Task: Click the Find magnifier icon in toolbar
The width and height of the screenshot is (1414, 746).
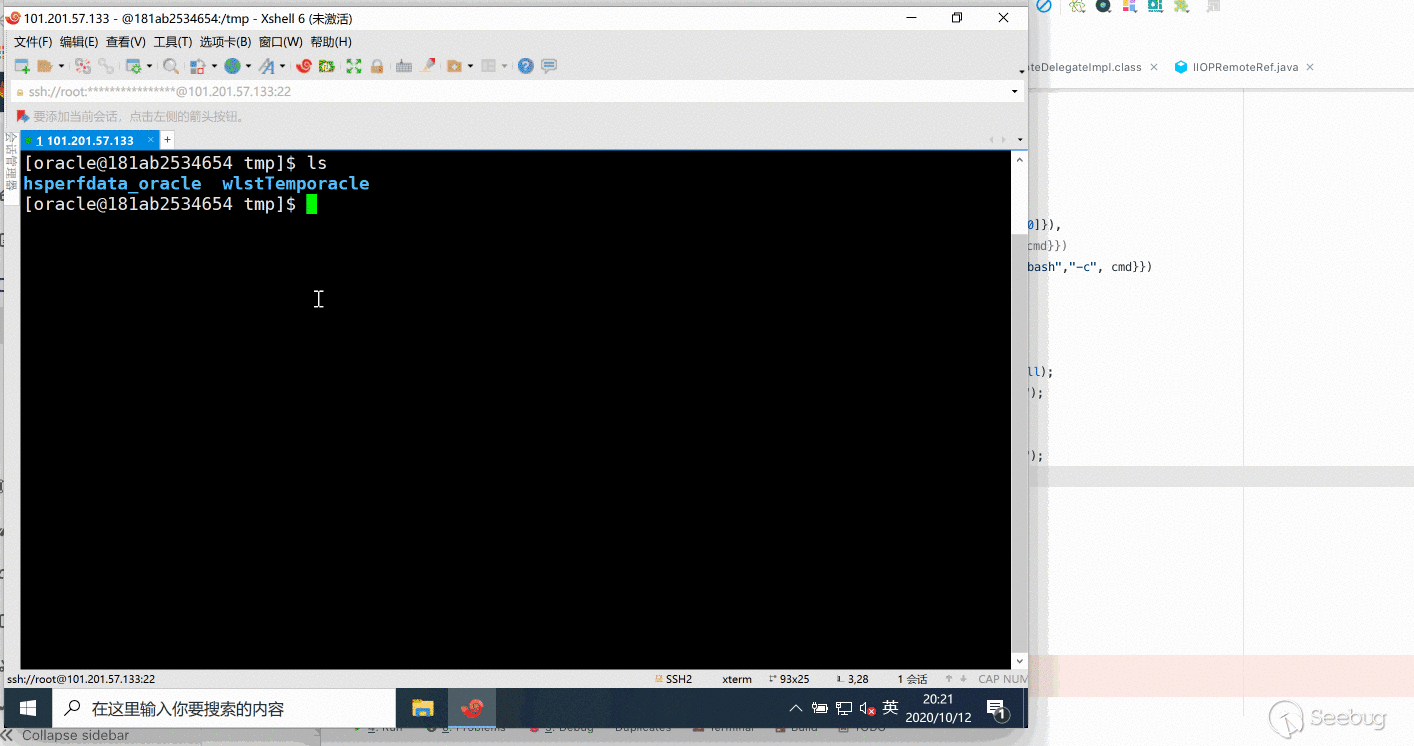Action: tap(171, 66)
